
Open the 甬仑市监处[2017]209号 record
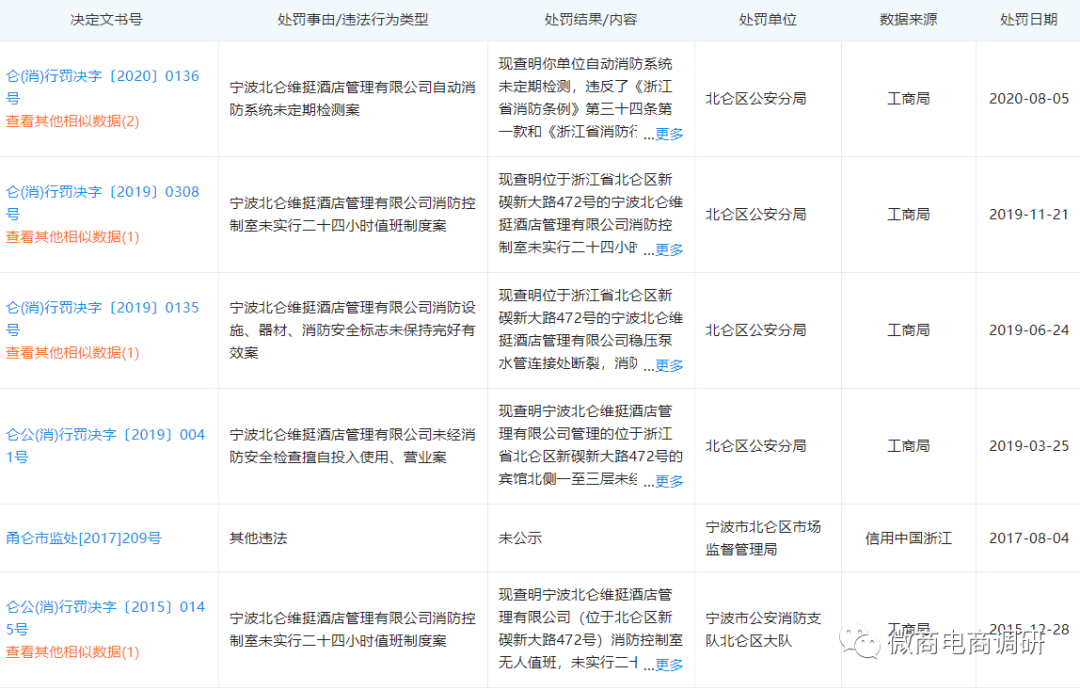pyautogui.click(x=84, y=538)
